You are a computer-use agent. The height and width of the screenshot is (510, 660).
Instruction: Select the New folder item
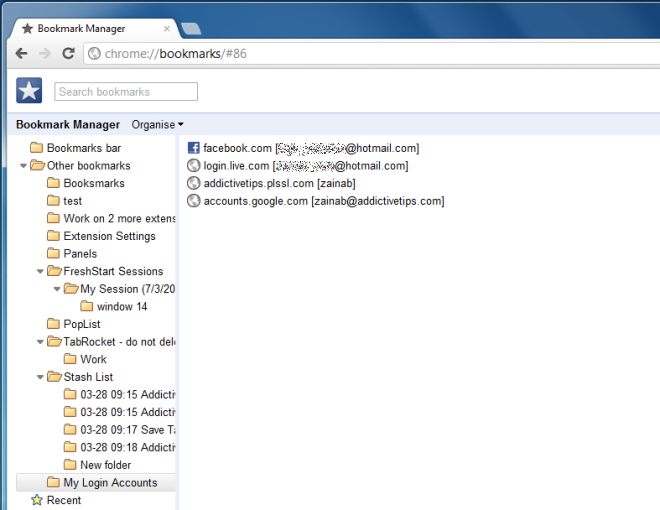pyautogui.click(x=105, y=465)
